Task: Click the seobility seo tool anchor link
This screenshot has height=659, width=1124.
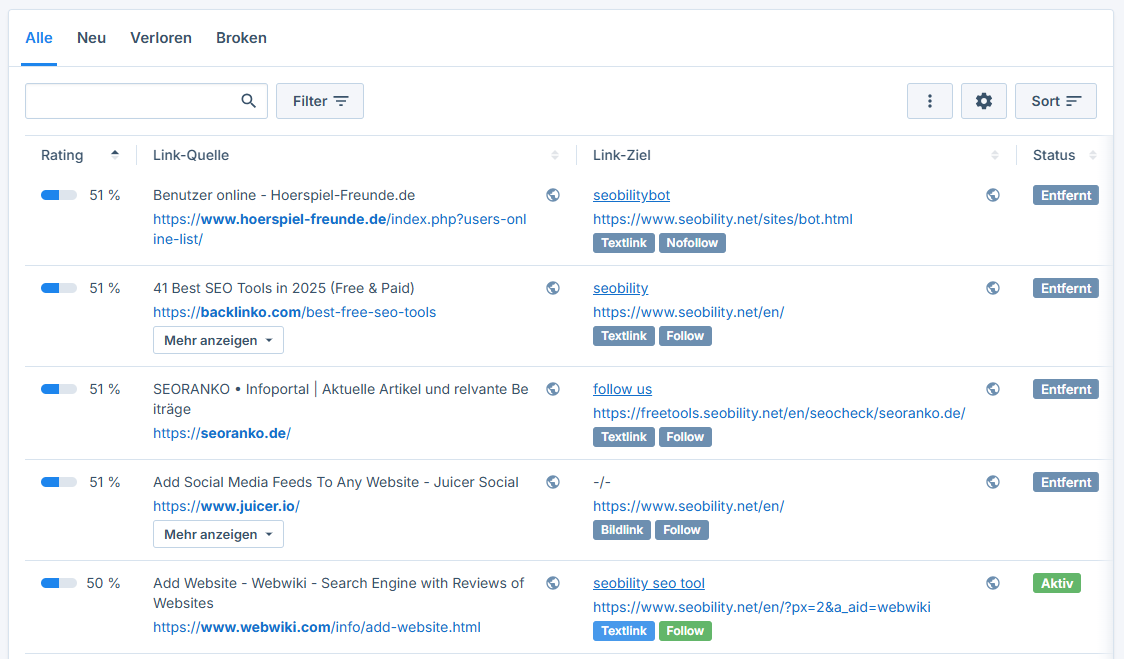Action: [x=649, y=583]
